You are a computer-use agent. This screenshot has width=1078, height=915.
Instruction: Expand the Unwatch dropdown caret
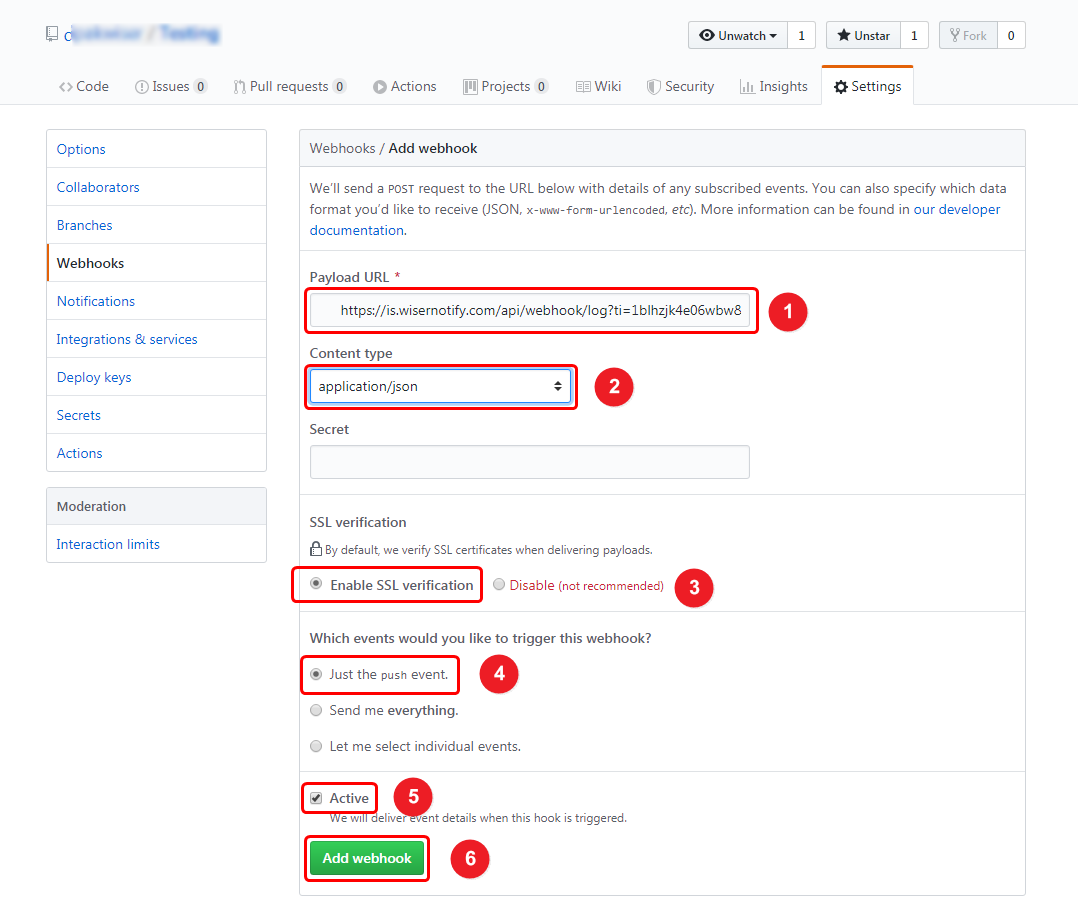point(773,36)
